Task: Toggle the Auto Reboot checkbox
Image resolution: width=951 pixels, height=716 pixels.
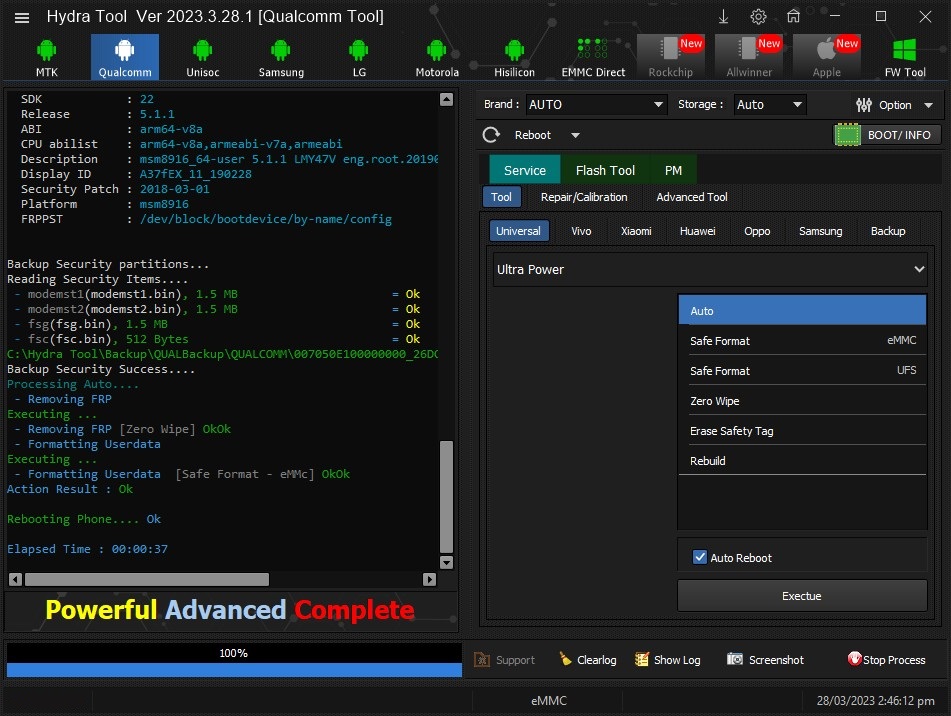Action: pos(700,557)
